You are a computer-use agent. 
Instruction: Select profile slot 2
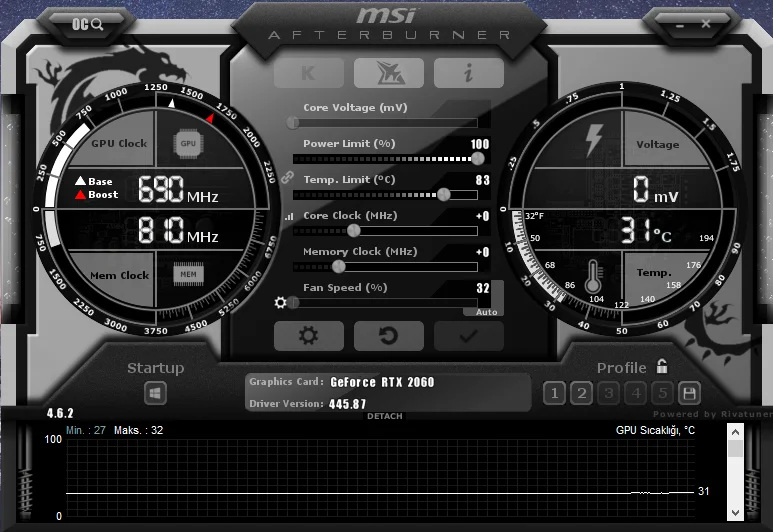582,393
